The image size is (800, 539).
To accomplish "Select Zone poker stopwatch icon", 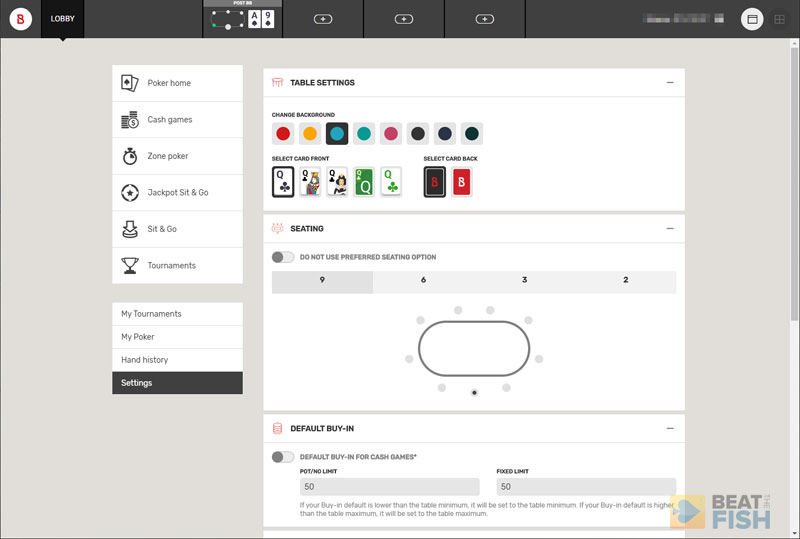I will pyautogui.click(x=130, y=156).
